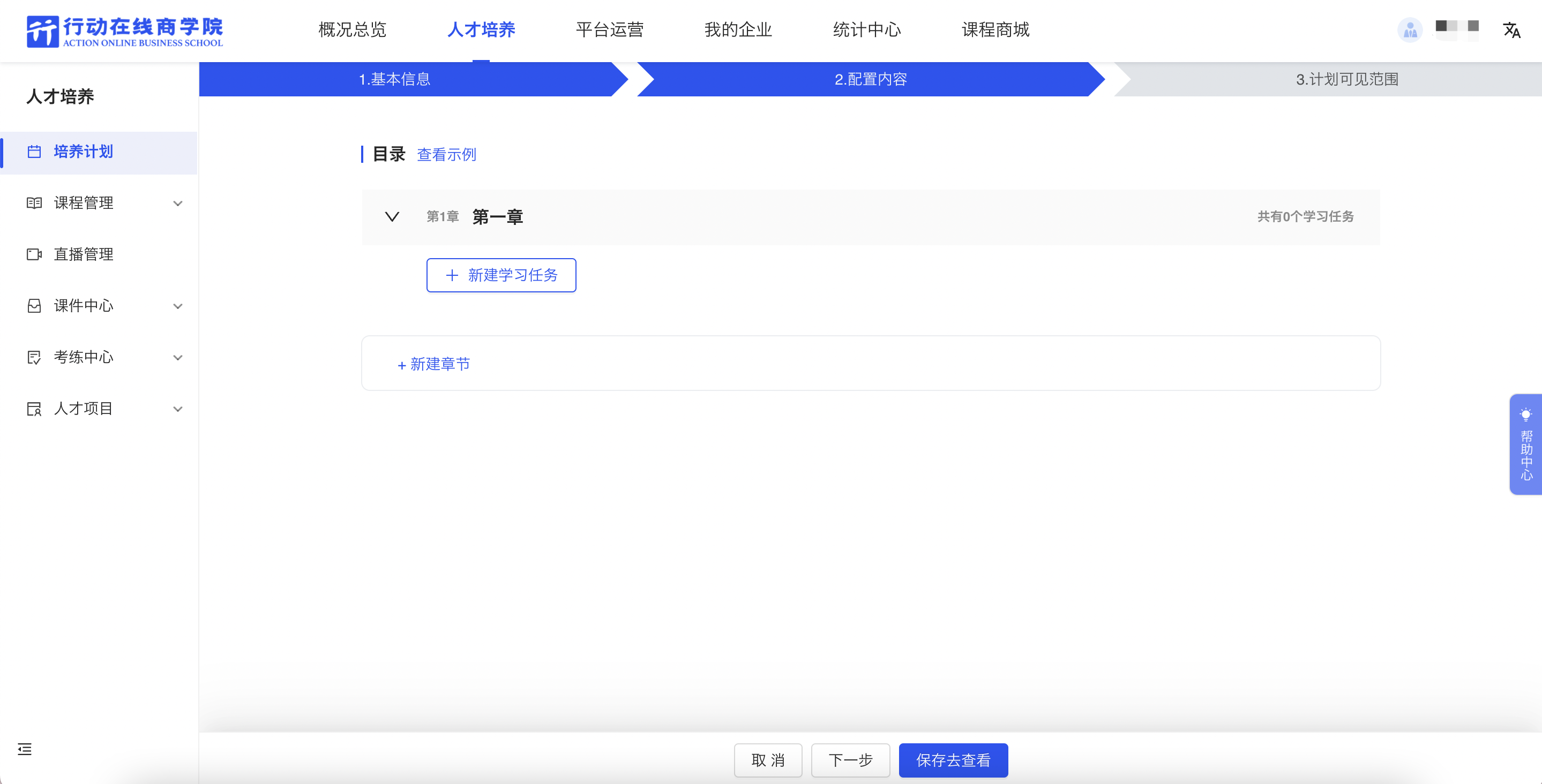Open the 我的企业 menu
Viewport: 1542px width, 784px height.
pyautogui.click(x=738, y=29)
